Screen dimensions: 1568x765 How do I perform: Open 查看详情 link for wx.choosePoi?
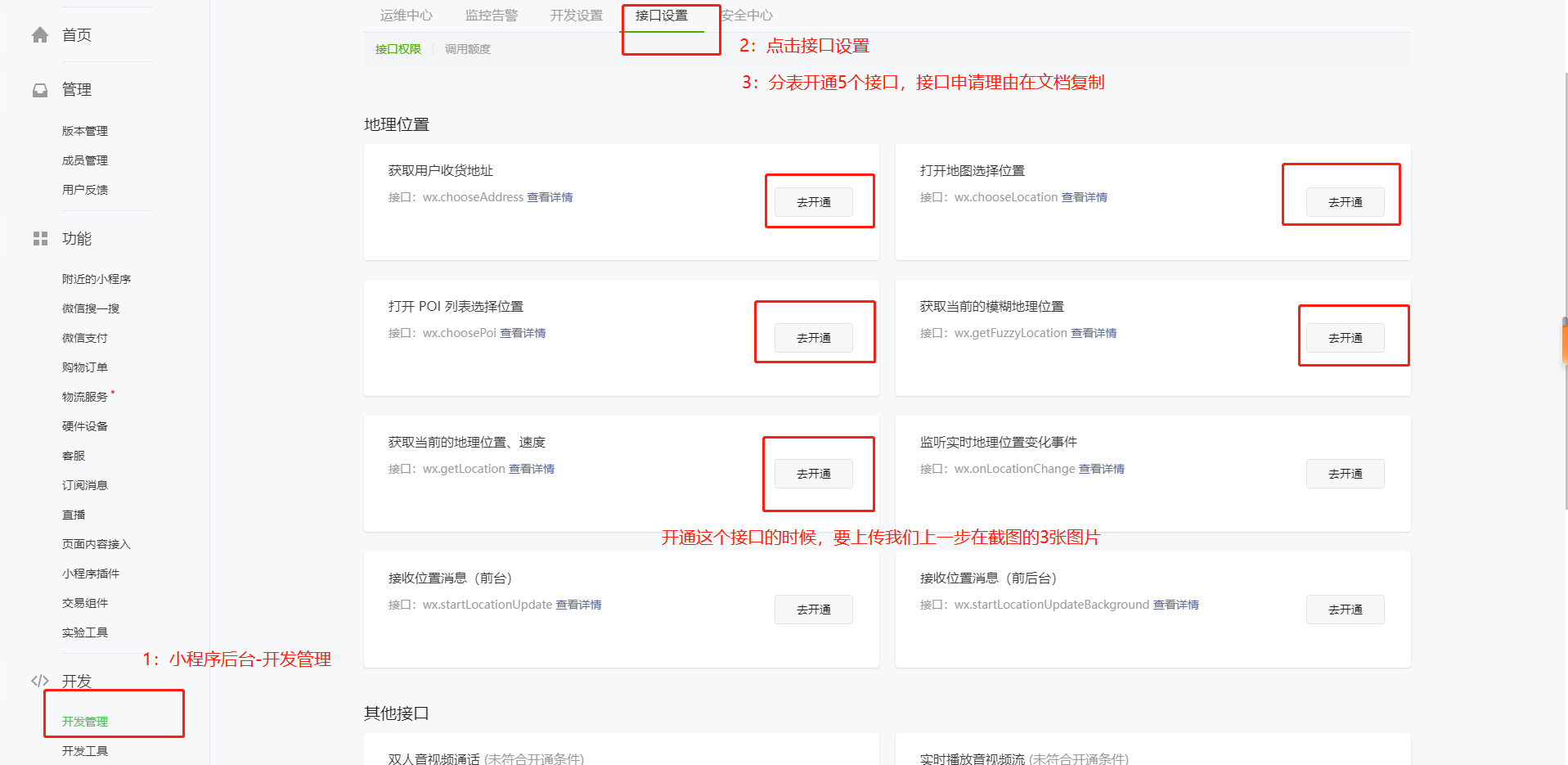(523, 333)
